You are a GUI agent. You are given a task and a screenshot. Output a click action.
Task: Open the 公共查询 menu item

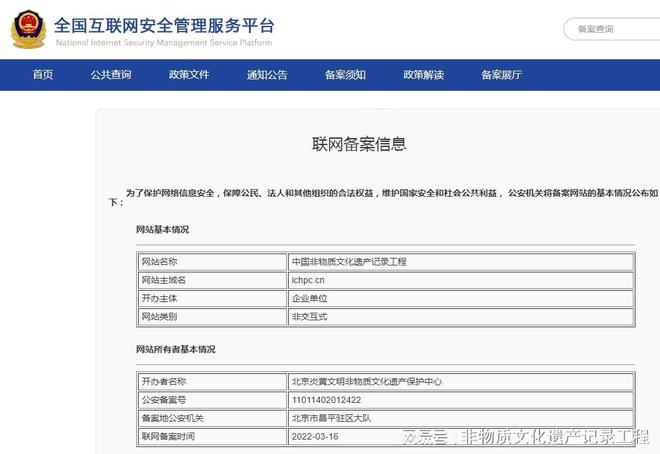coord(111,75)
